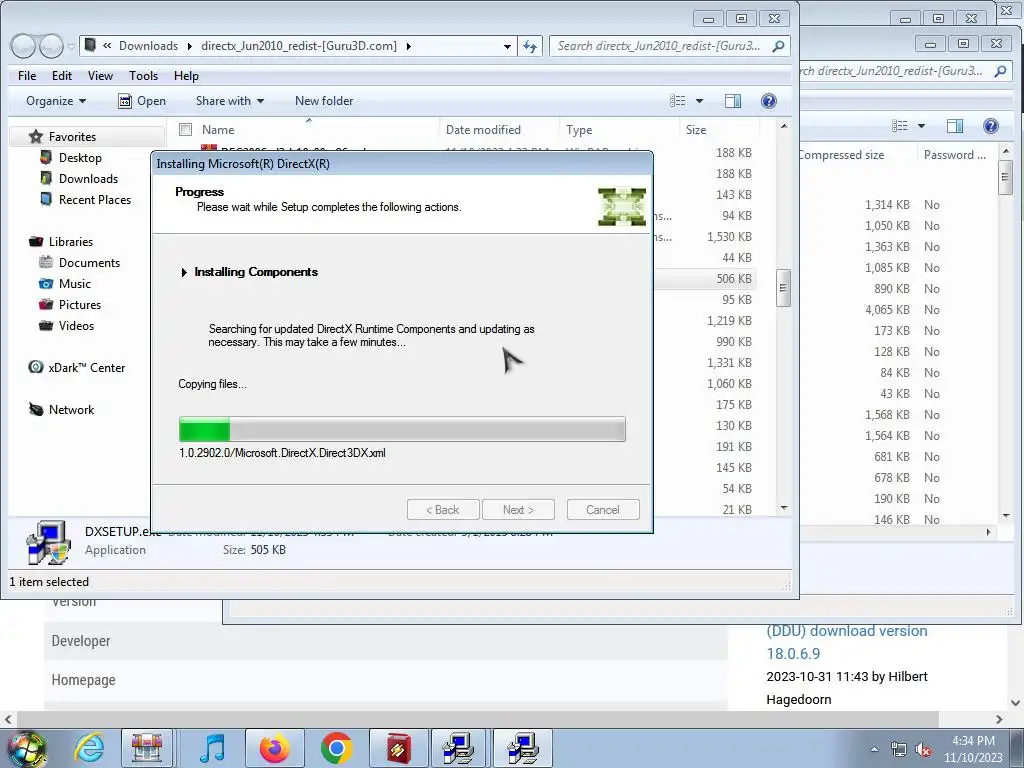Click New folder in toolbar
The height and width of the screenshot is (768, 1024).
coord(324,101)
